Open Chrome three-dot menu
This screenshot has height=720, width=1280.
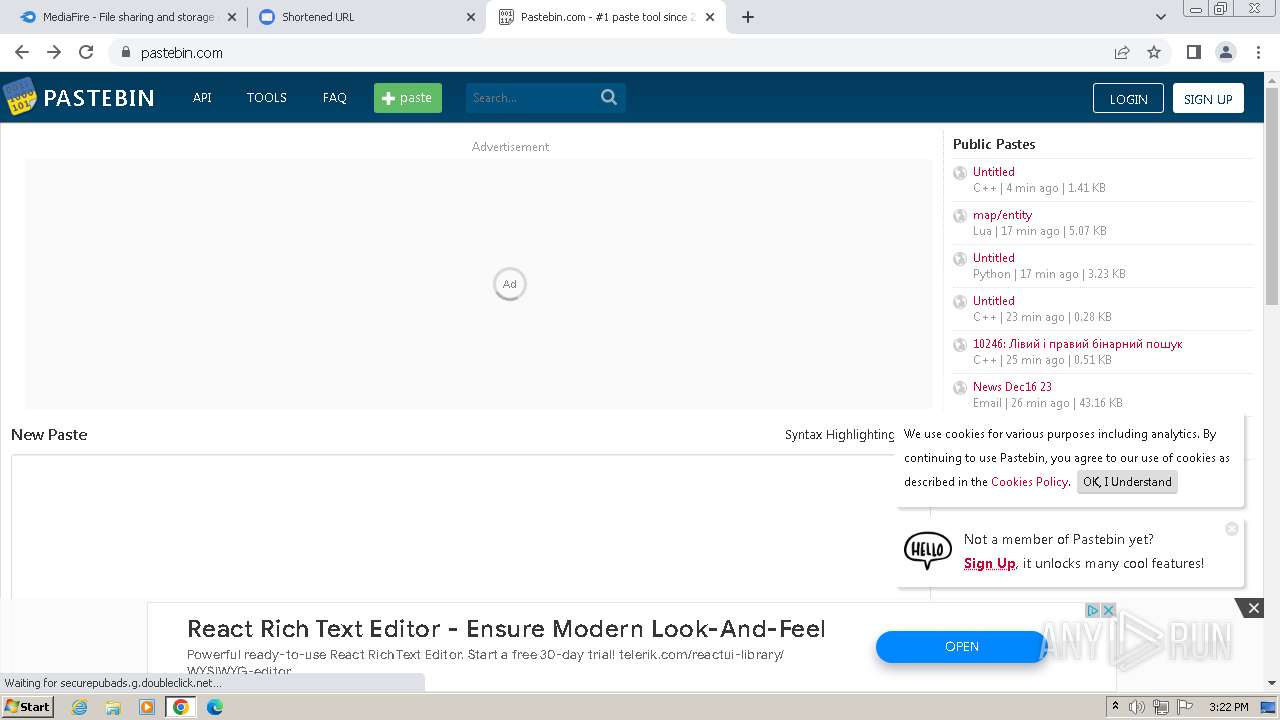click(x=1257, y=52)
